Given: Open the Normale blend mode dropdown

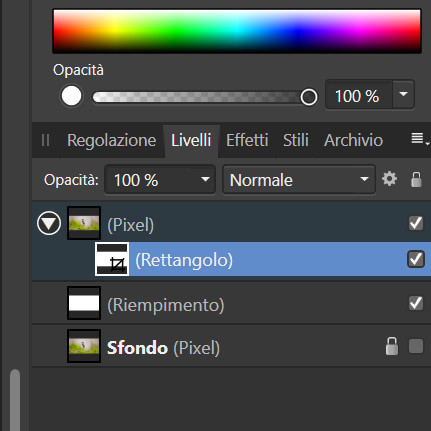Looking at the screenshot, I should [x=299, y=180].
